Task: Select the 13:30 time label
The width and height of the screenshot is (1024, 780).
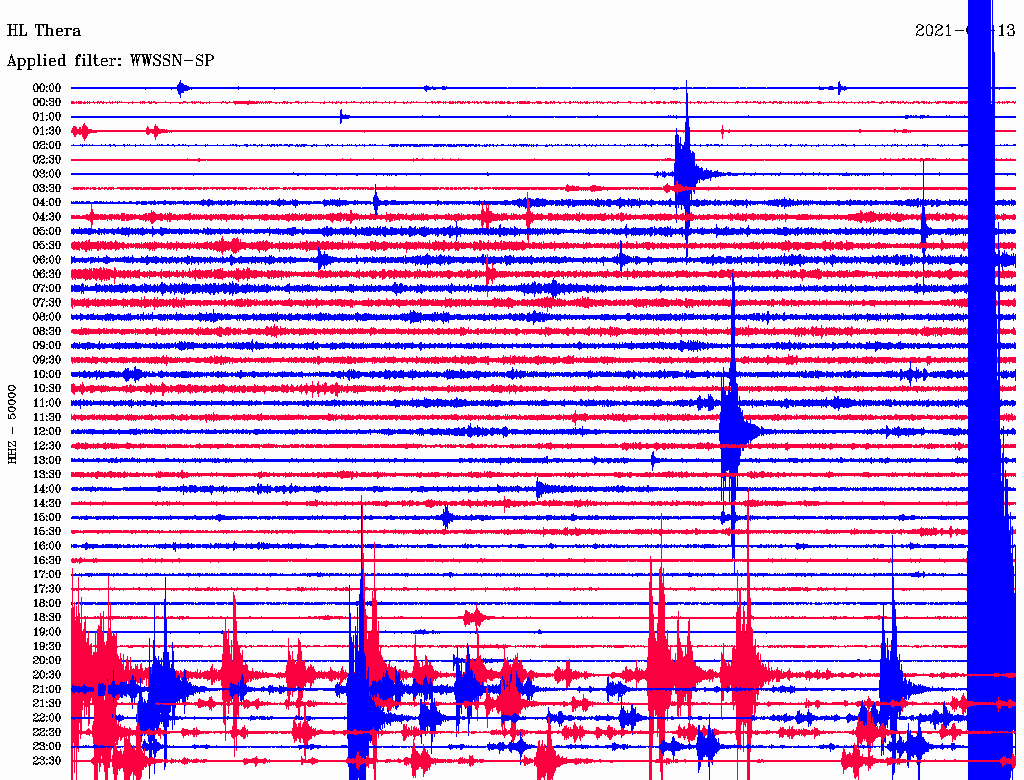Action: (x=47, y=475)
